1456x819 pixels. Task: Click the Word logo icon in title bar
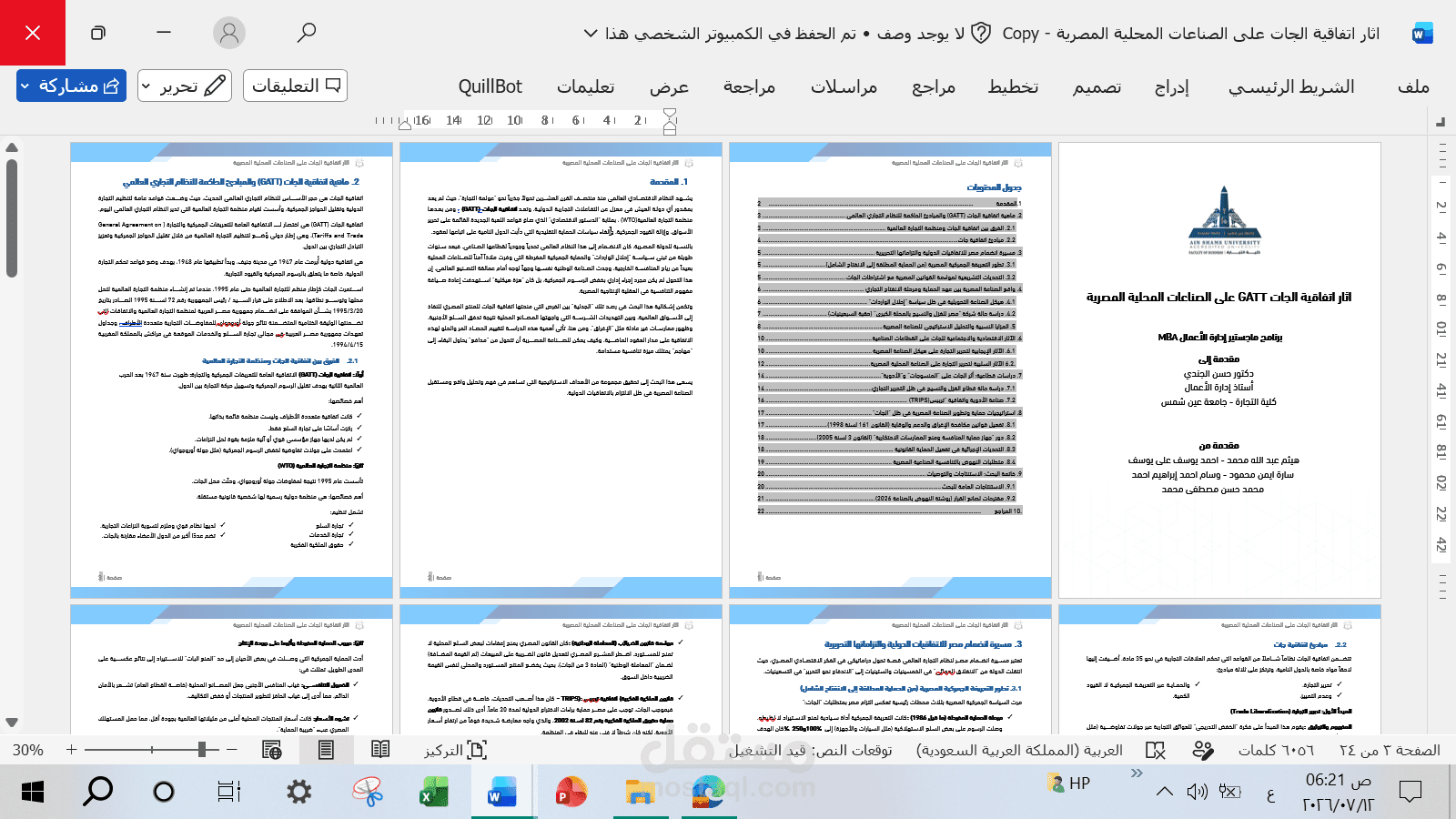(x=1421, y=34)
